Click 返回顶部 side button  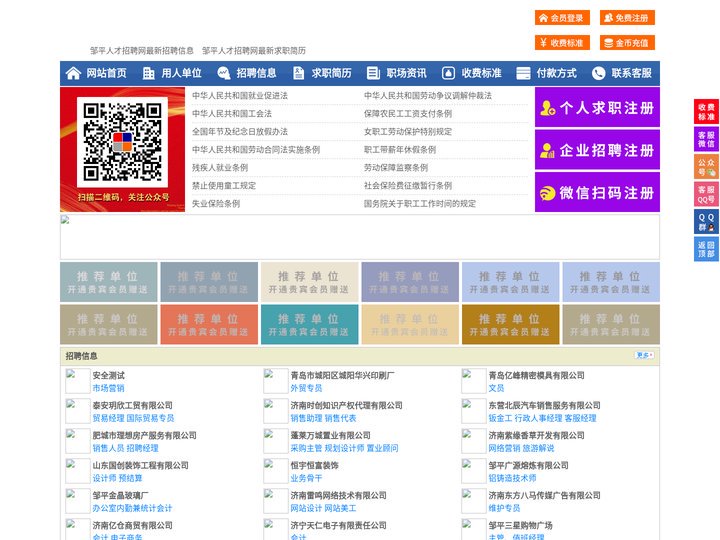[x=706, y=249]
